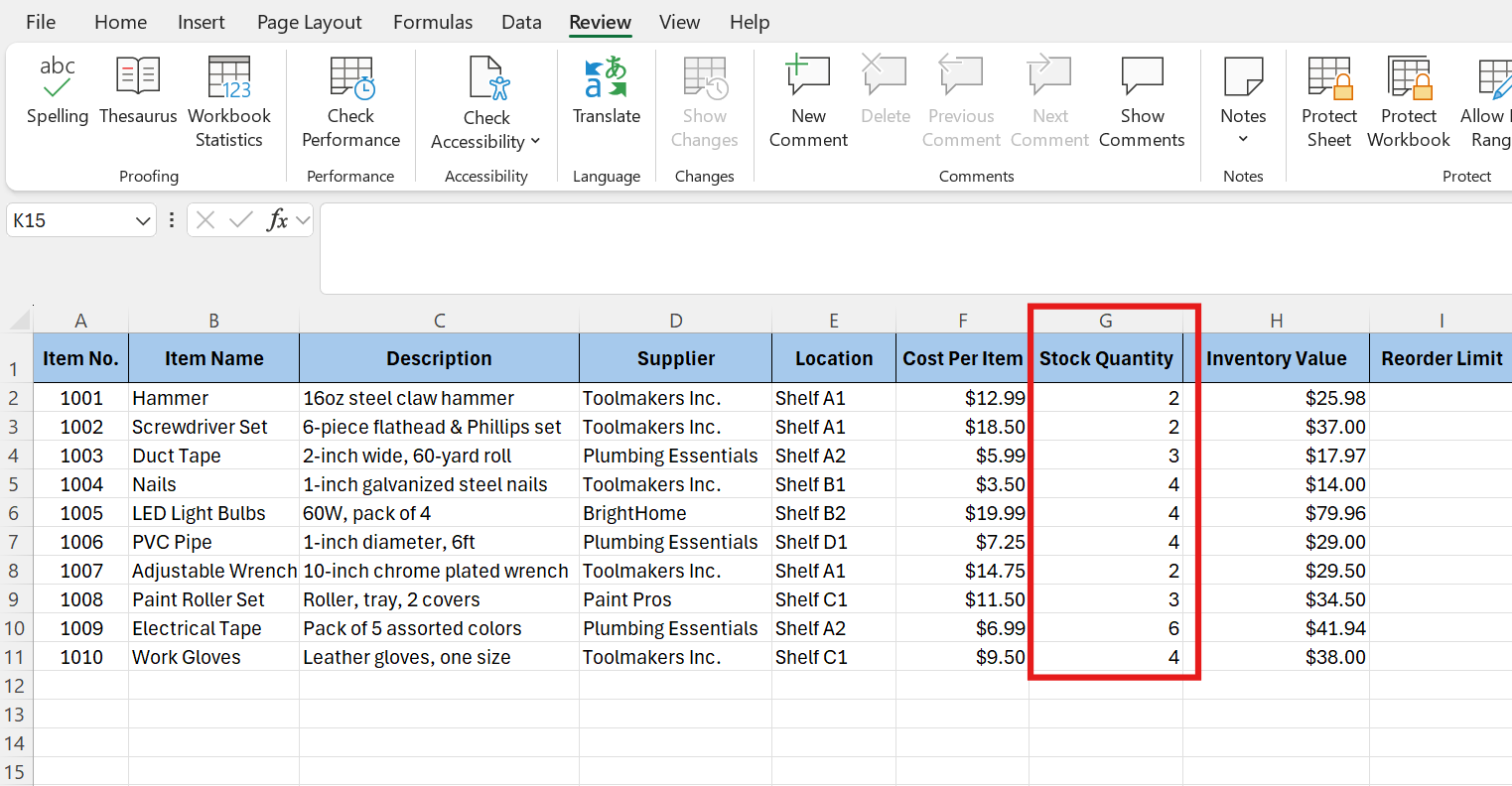This screenshot has height=786, width=1512.
Task: Open the Thesaurus tool
Action: pyautogui.click(x=138, y=91)
